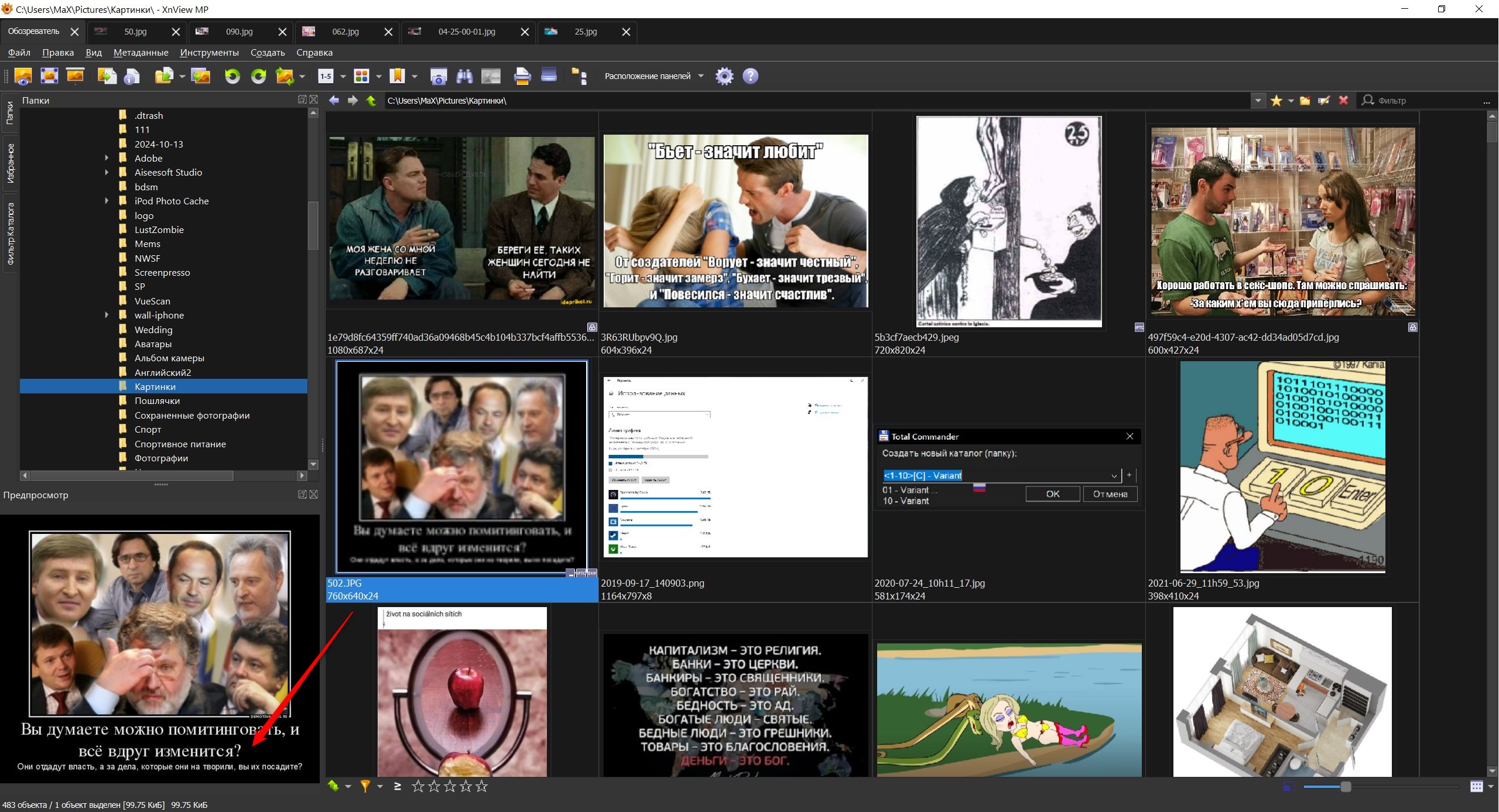Toggle the Избранное side panel tab

point(9,163)
